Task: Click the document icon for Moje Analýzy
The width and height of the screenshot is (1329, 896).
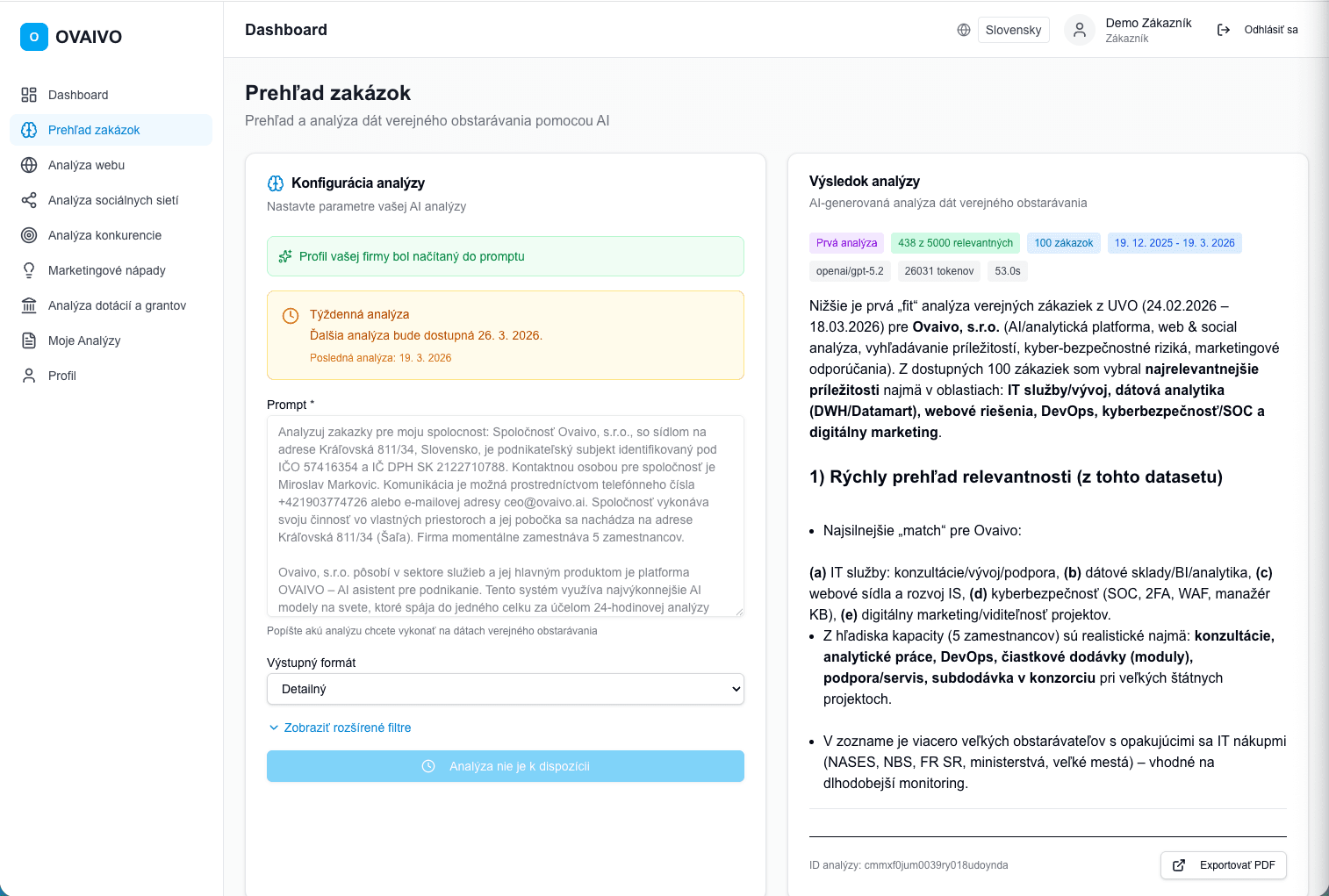Action: click(x=29, y=340)
